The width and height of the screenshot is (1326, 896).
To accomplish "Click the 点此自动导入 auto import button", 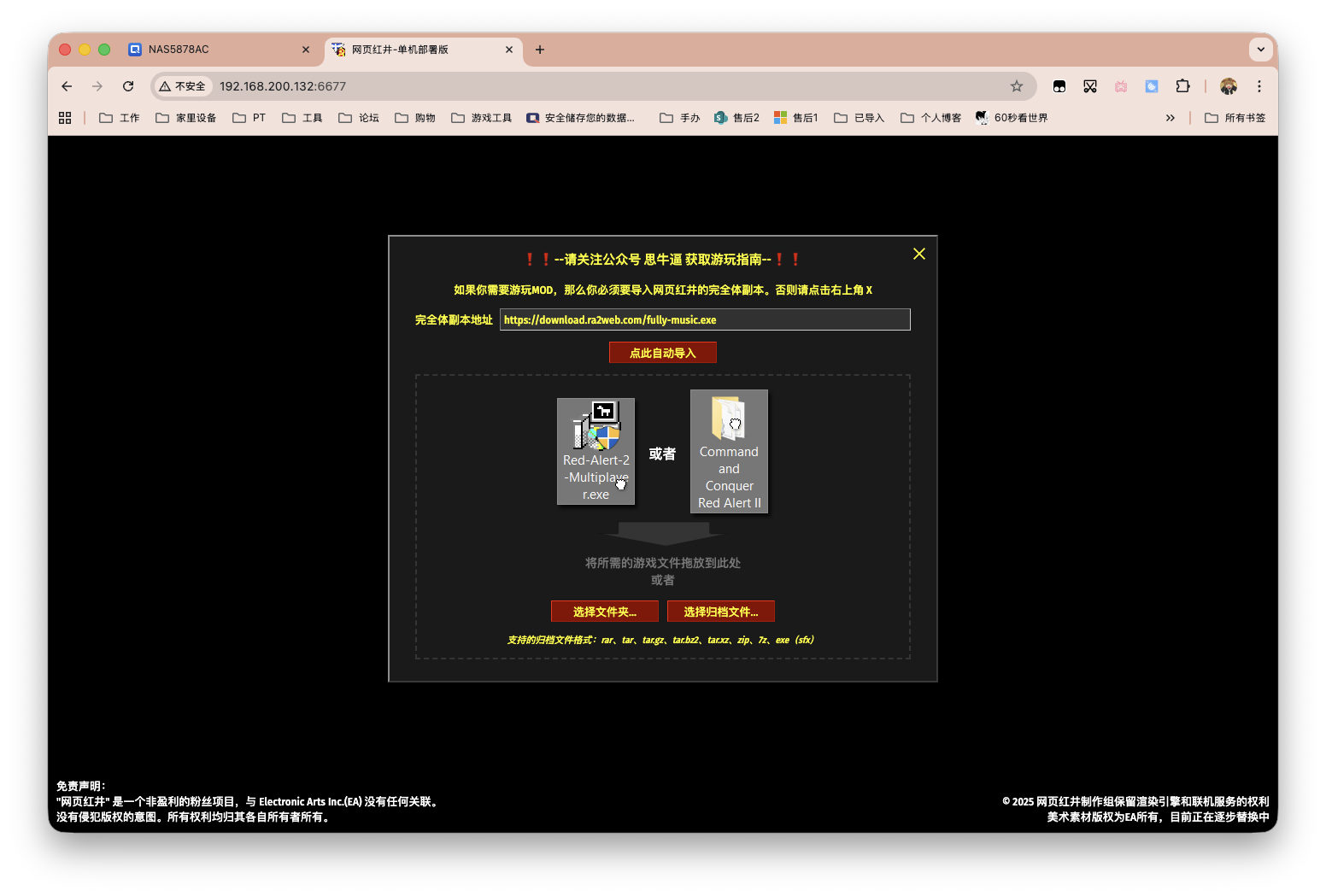I will pos(662,353).
